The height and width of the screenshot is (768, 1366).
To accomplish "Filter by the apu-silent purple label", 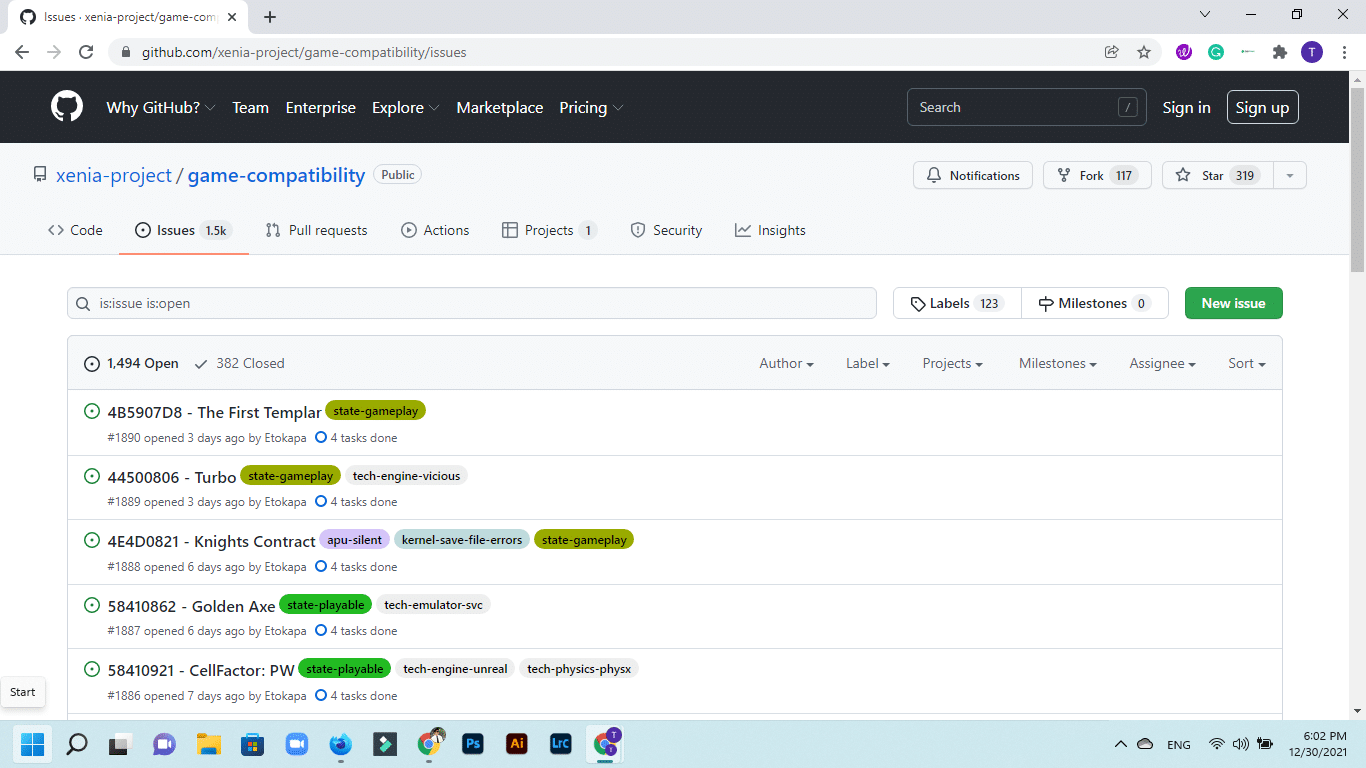I will [354, 540].
